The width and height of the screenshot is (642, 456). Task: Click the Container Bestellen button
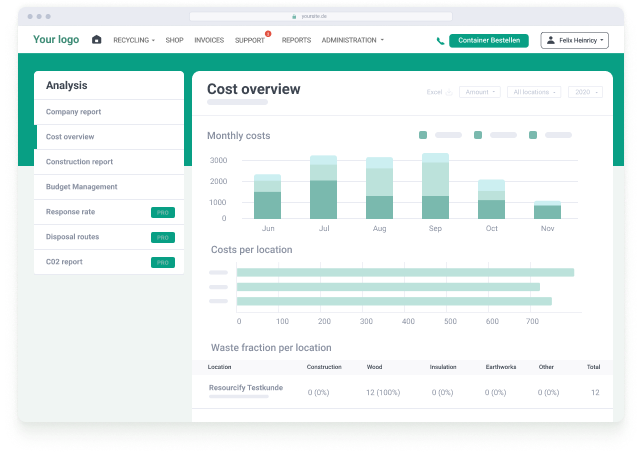[x=489, y=40]
